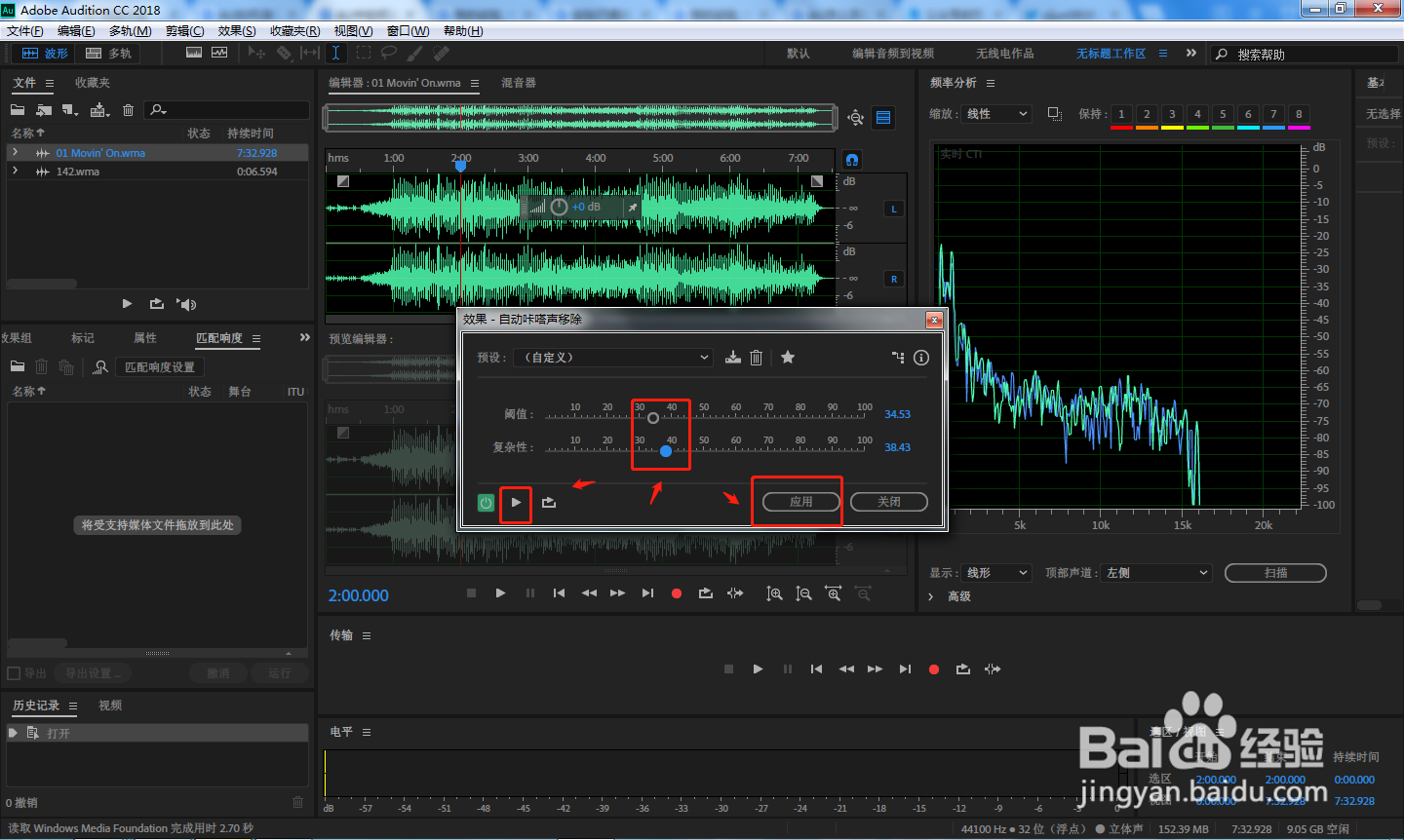
Task: Select the Marquee Selection tool
Action: tap(364, 53)
